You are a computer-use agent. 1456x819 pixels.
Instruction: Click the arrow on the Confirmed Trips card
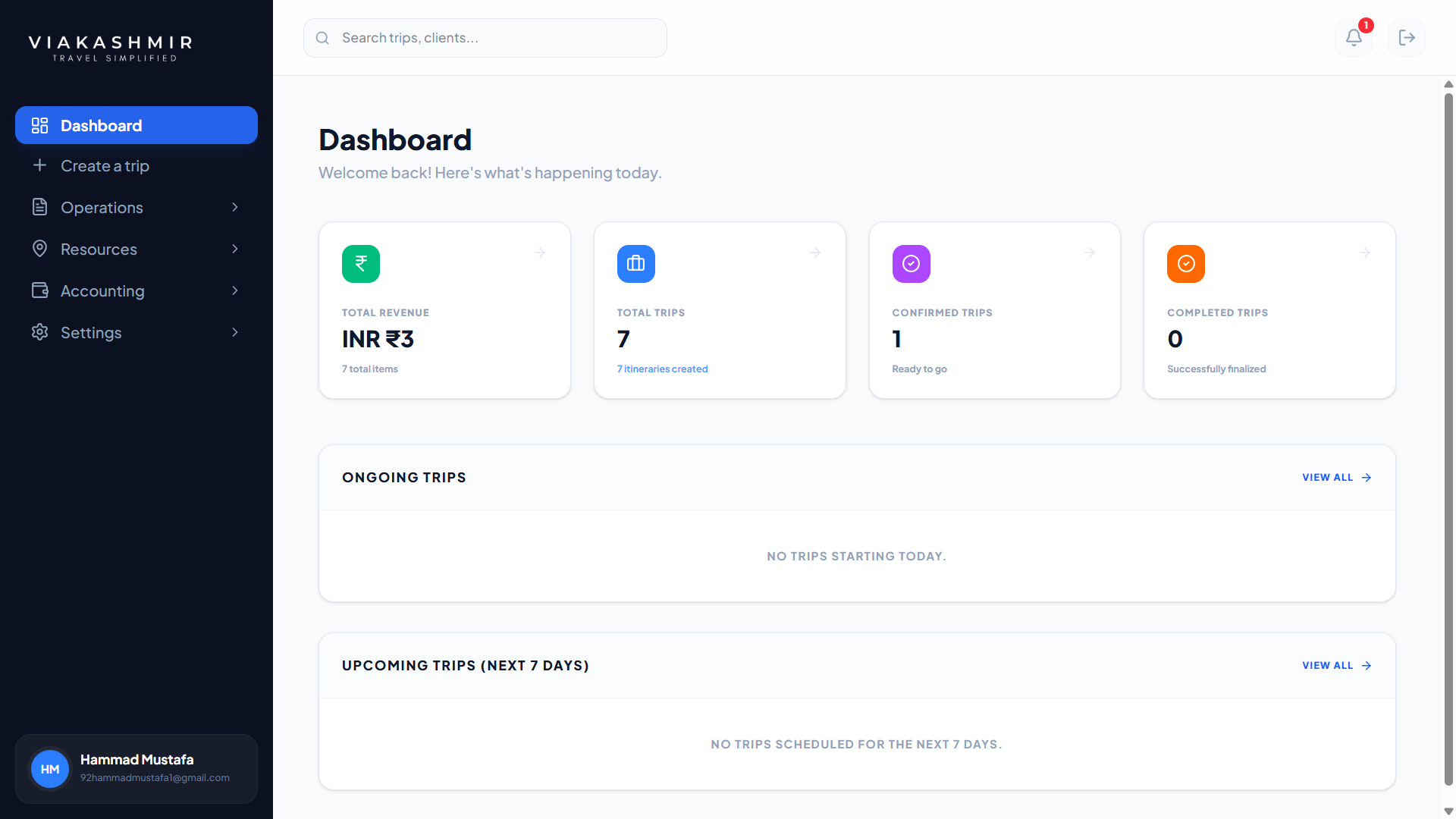point(1090,253)
